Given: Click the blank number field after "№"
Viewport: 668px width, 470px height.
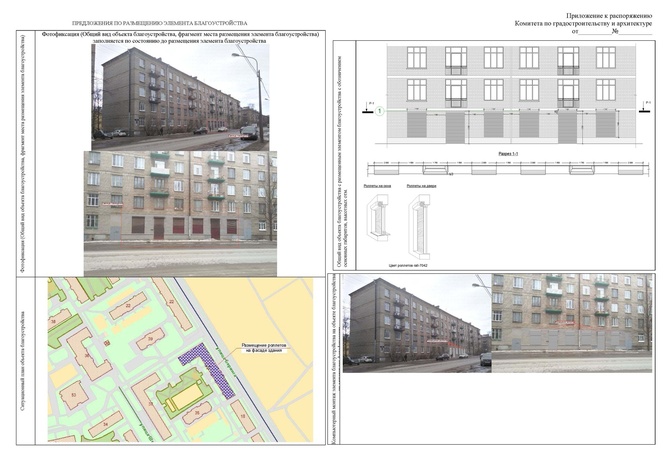Looking at the screenshot, I should click(x=635, y=32).
